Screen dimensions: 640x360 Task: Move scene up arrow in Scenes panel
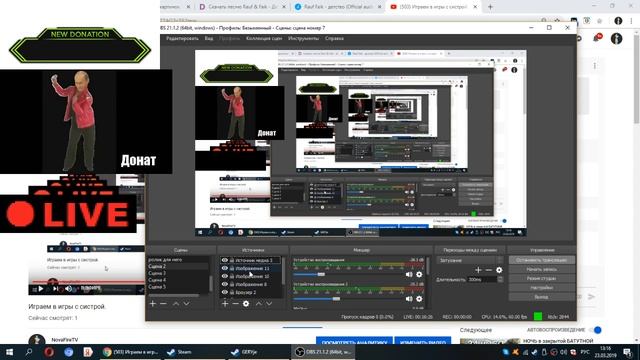click(x=176, y=304)
